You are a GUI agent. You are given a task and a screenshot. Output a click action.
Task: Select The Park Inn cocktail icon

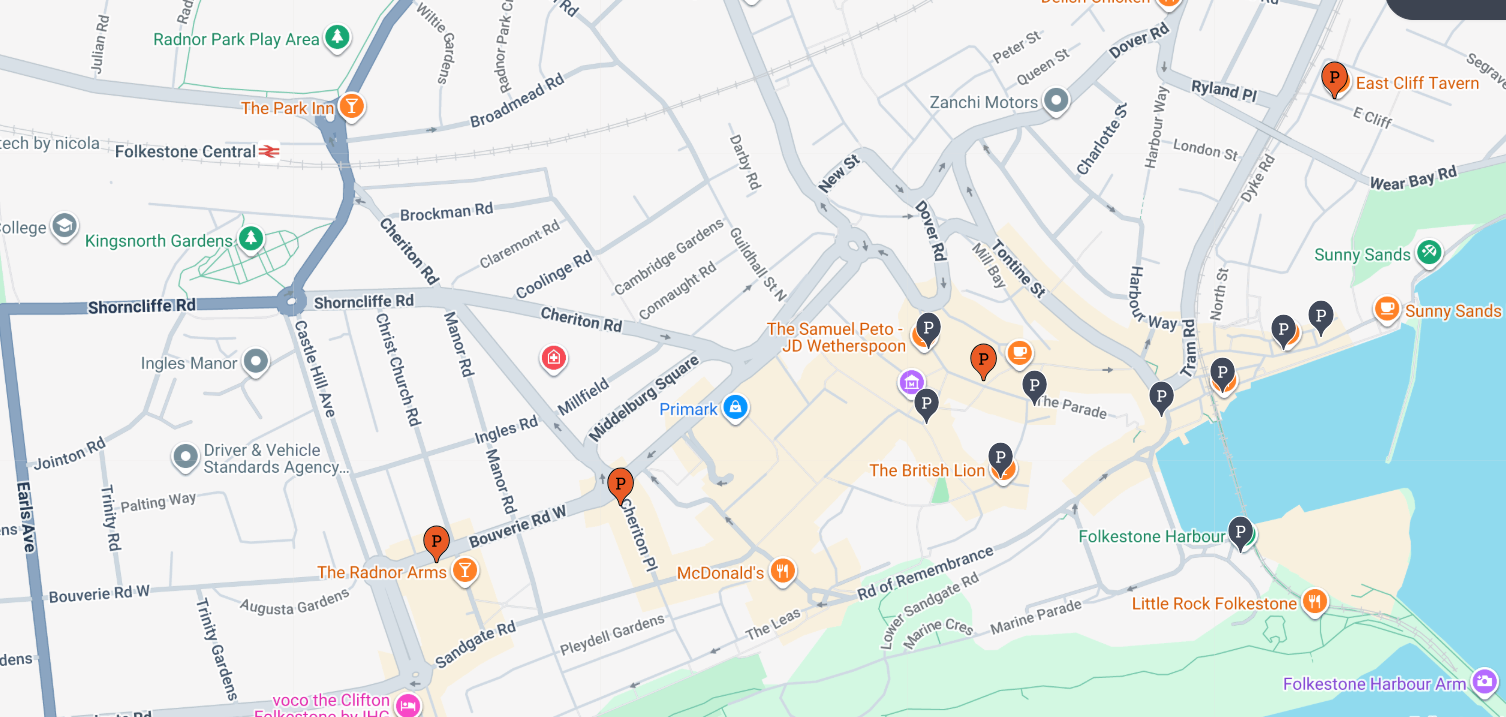tap(351, 106)
